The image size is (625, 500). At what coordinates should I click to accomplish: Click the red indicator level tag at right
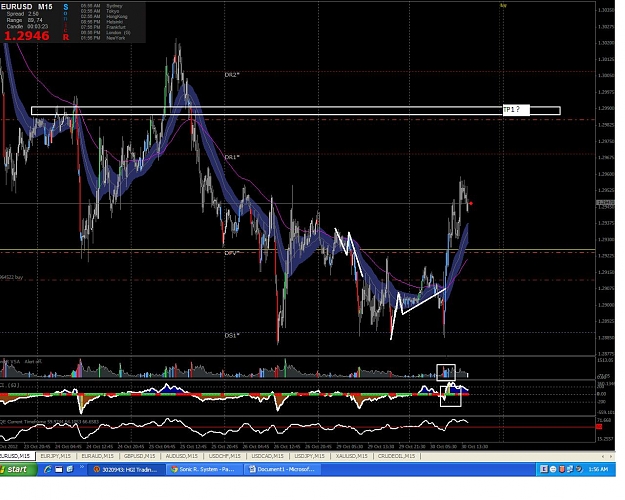599,426
